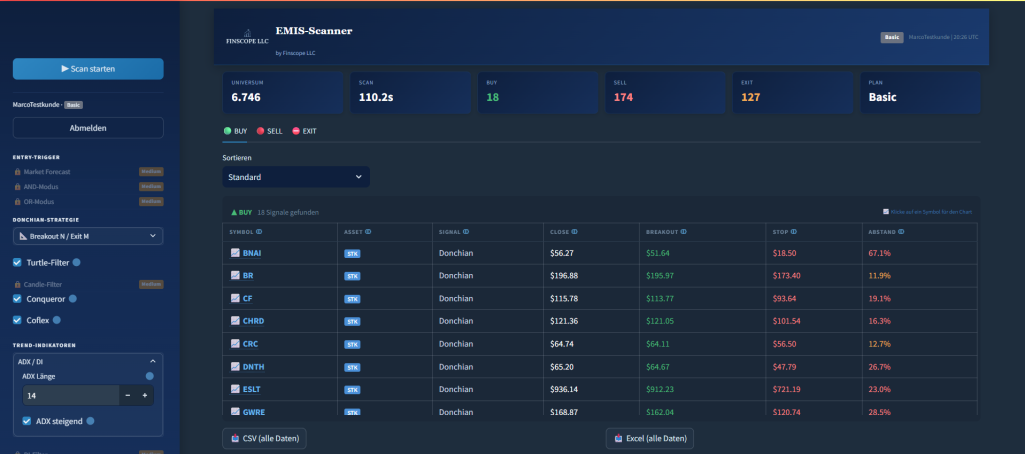Click the info icon next to Conqueror
This screenshot has width=1025, height=454.
click(x=73, y=299)
